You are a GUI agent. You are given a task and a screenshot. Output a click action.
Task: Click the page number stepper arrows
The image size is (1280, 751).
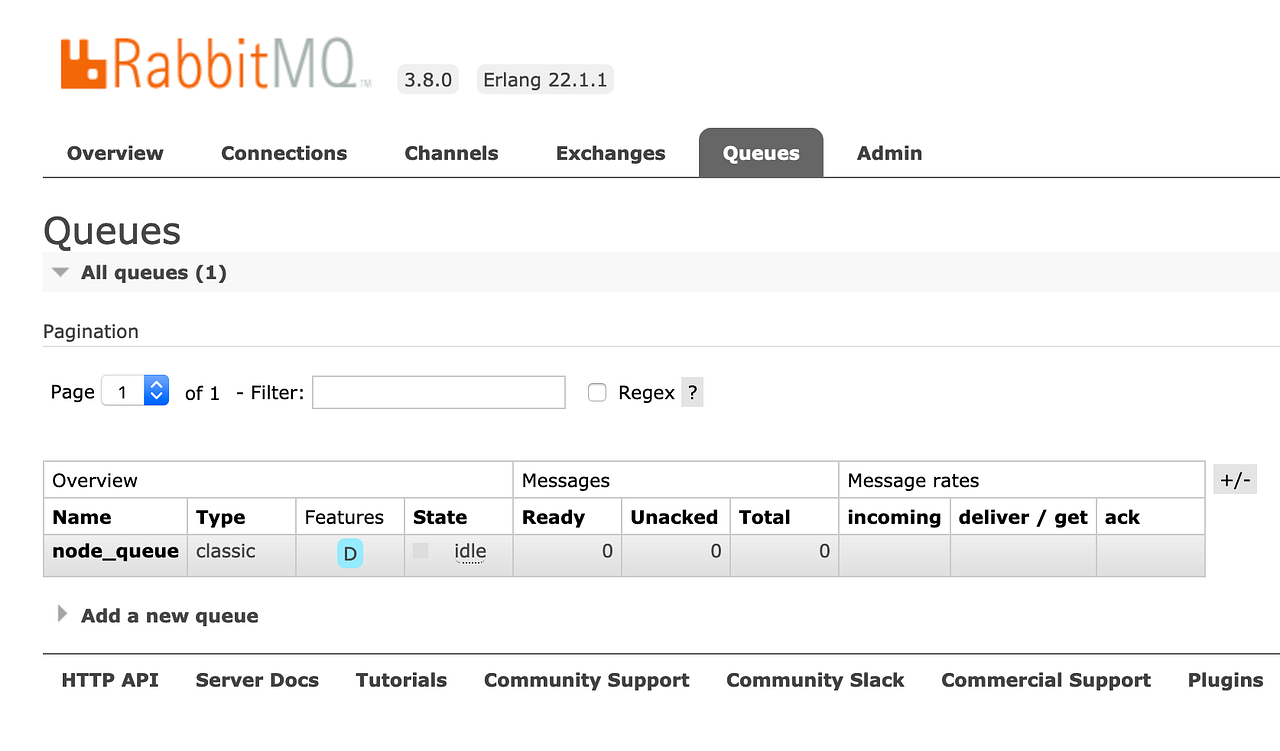pyautogui.click(x=154, y=391)
